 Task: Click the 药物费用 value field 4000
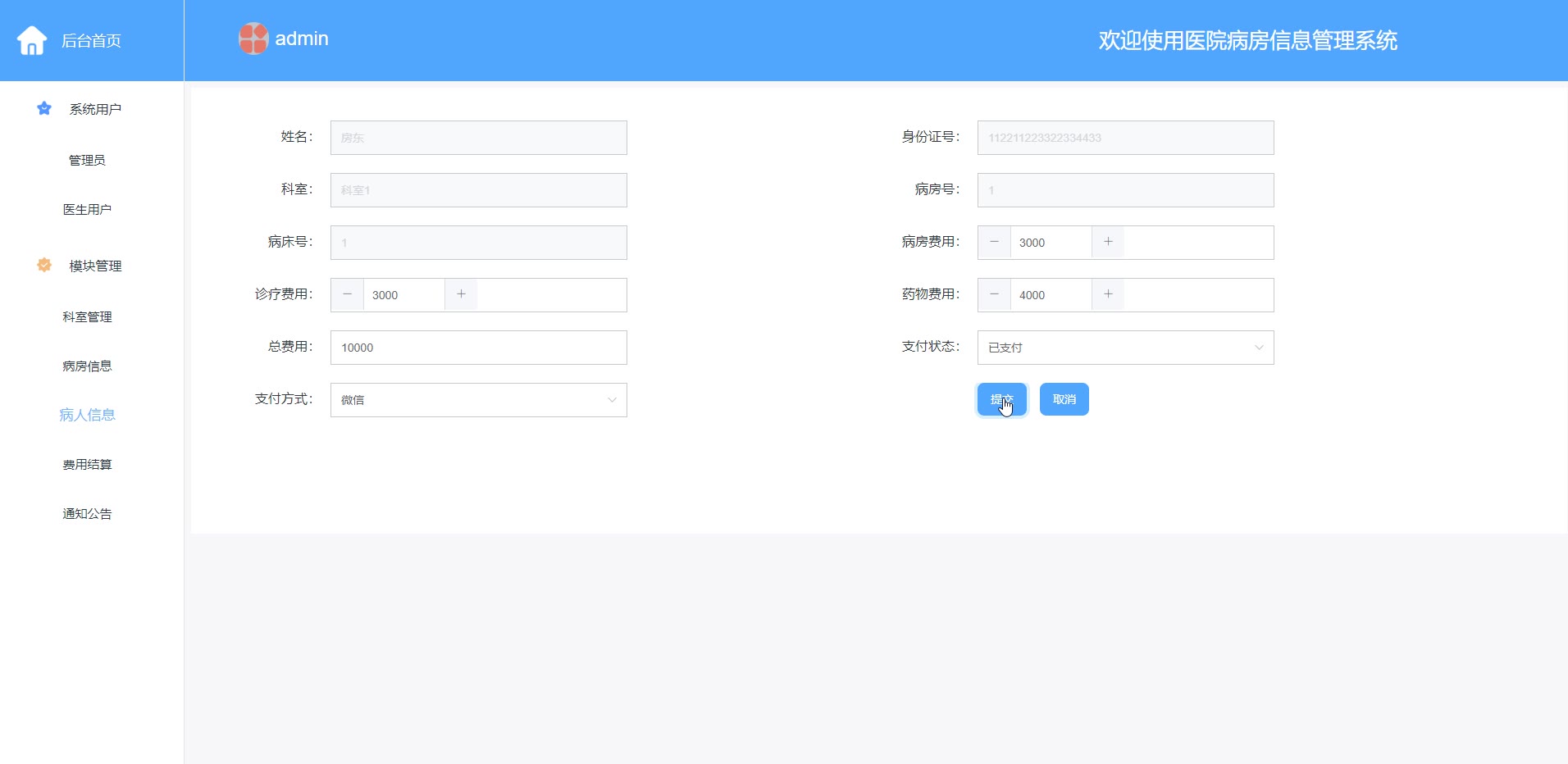pos(1051,295)
